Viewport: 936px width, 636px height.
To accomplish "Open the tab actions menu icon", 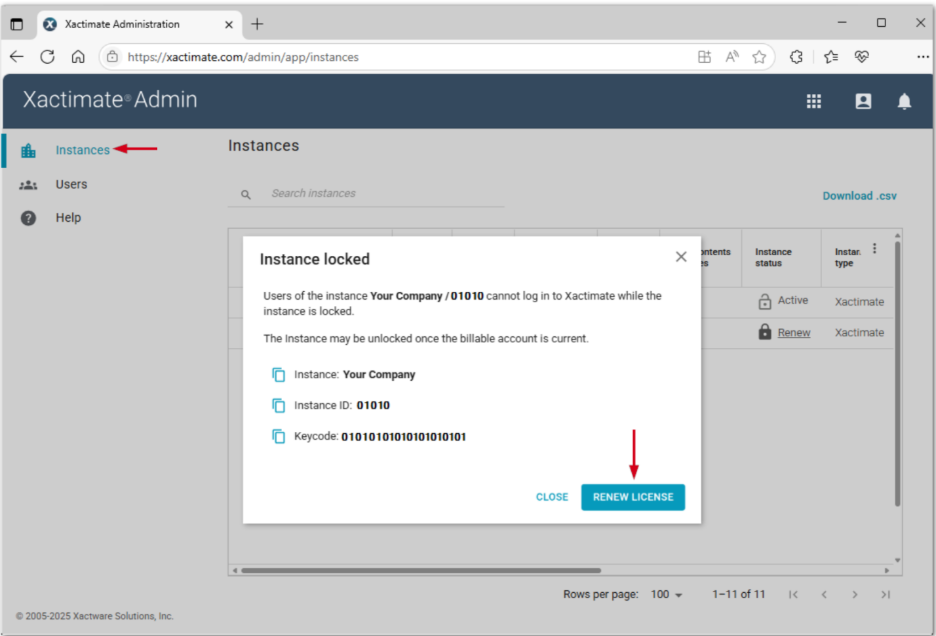I will [17, 24].
